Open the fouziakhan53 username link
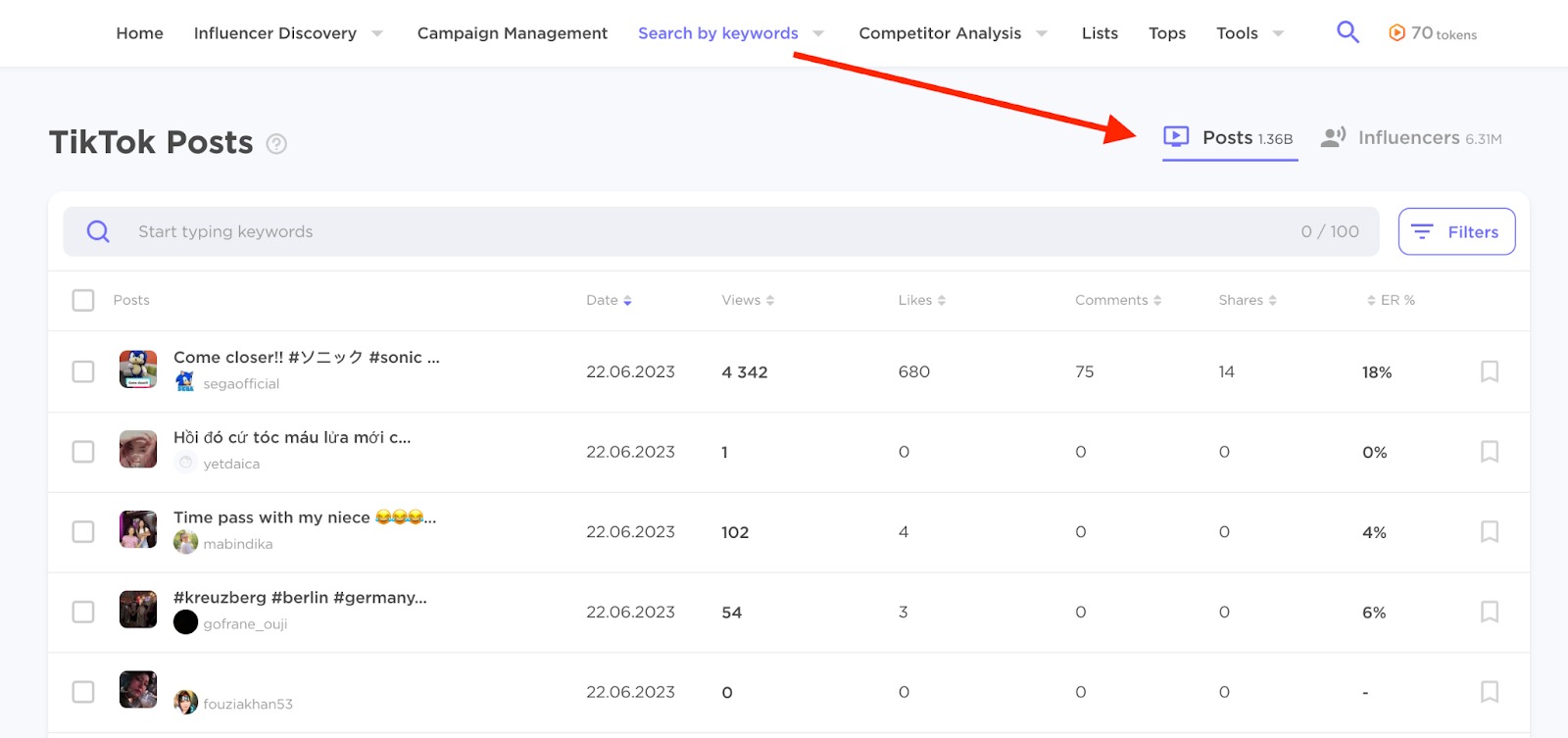 pos(248,704)
